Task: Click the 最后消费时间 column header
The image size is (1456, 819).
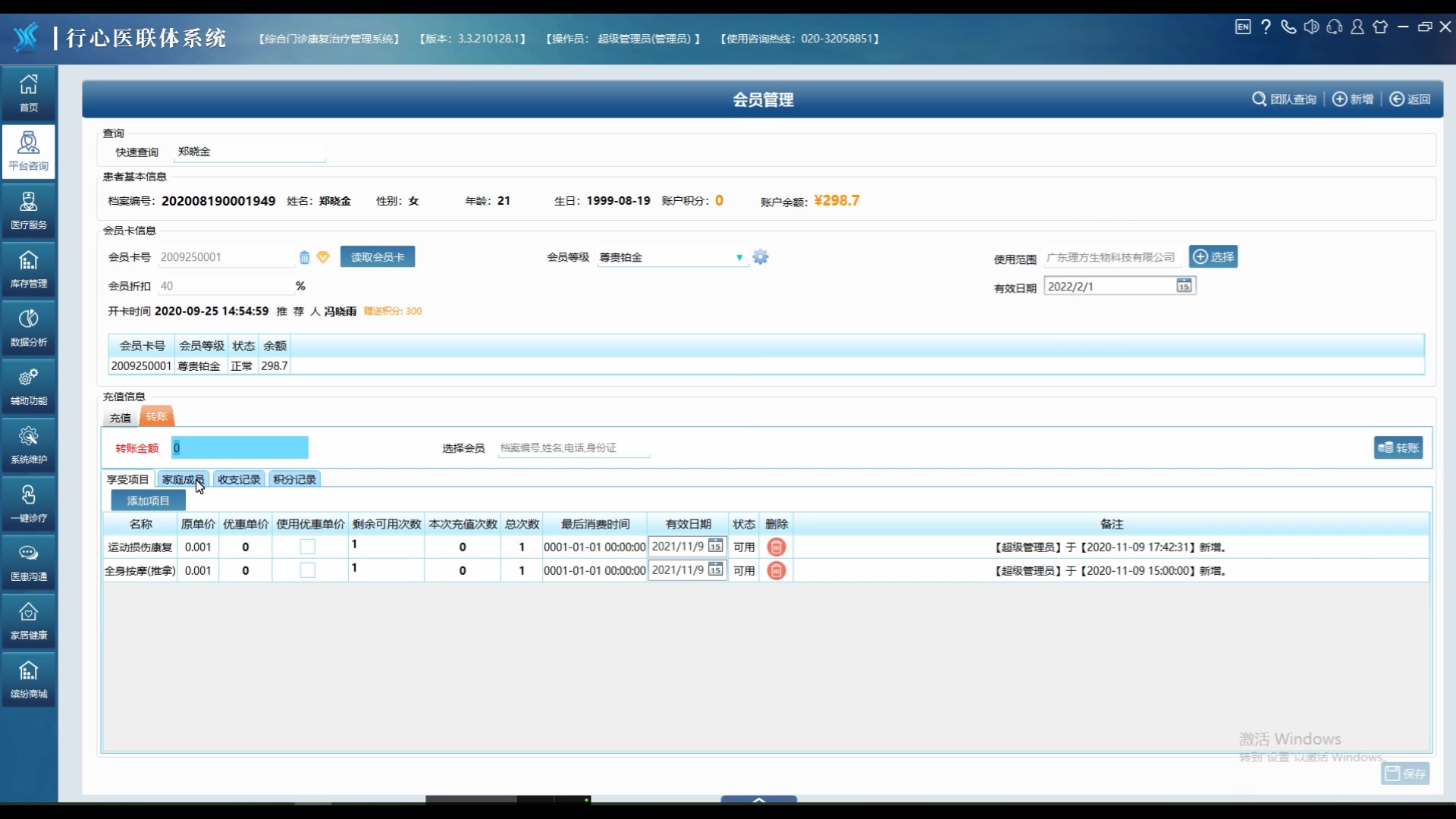Action: tap(595, 524)
